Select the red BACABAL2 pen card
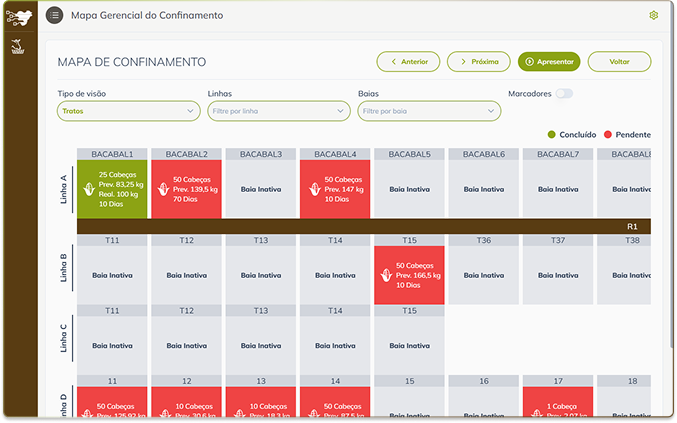The height and width of the screenshot is (423, 677). click(x=187, y=189)
